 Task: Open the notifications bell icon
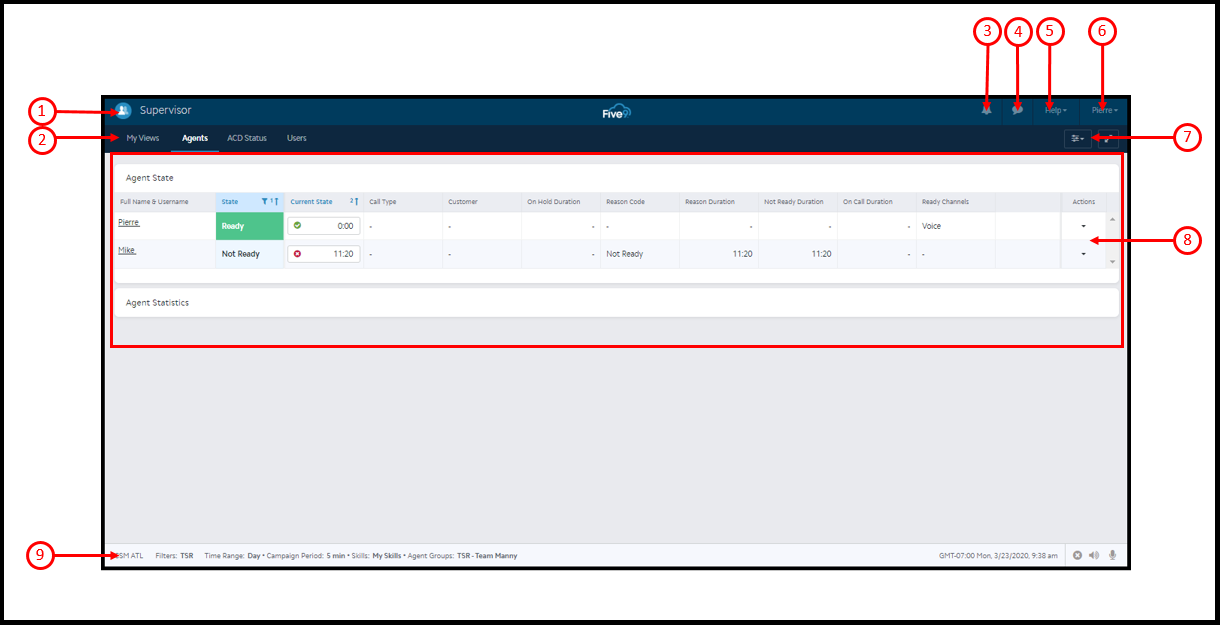click(x=986, y=110)
